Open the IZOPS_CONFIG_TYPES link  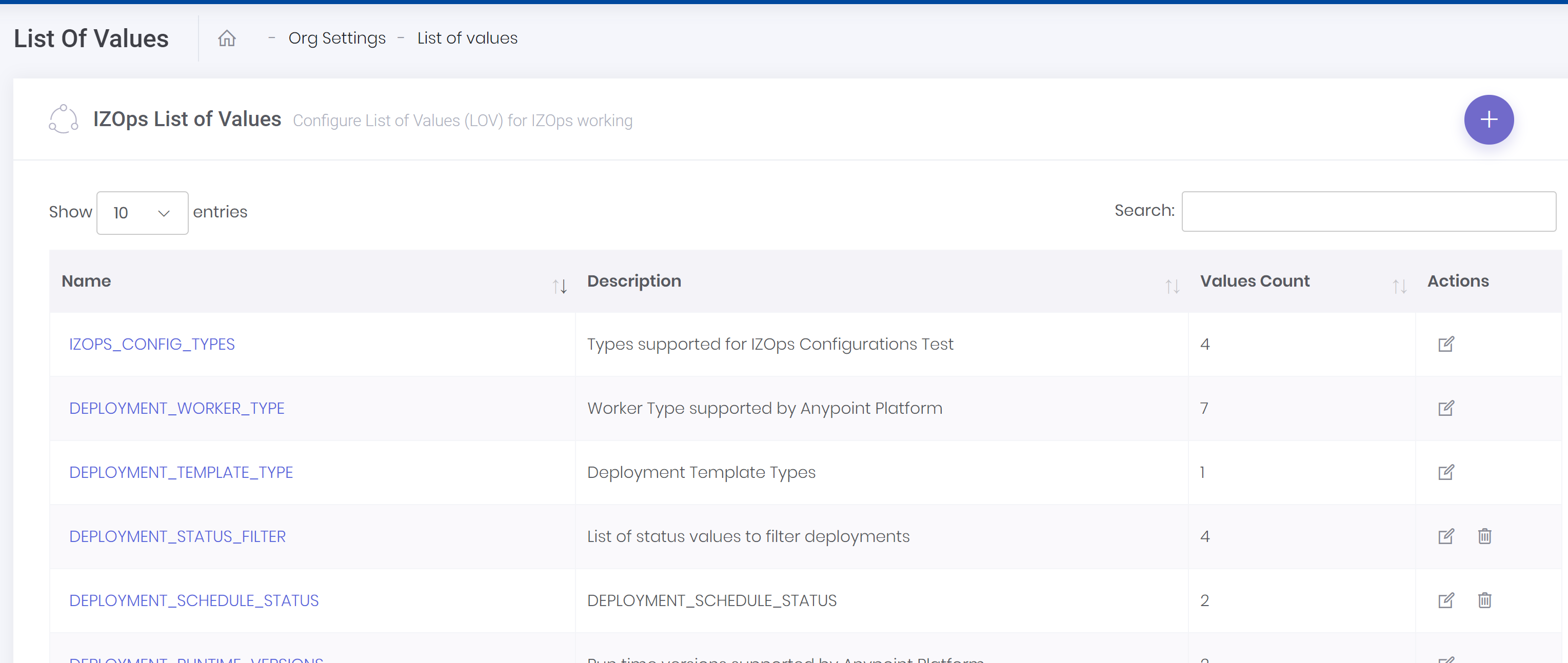point(151,344)
